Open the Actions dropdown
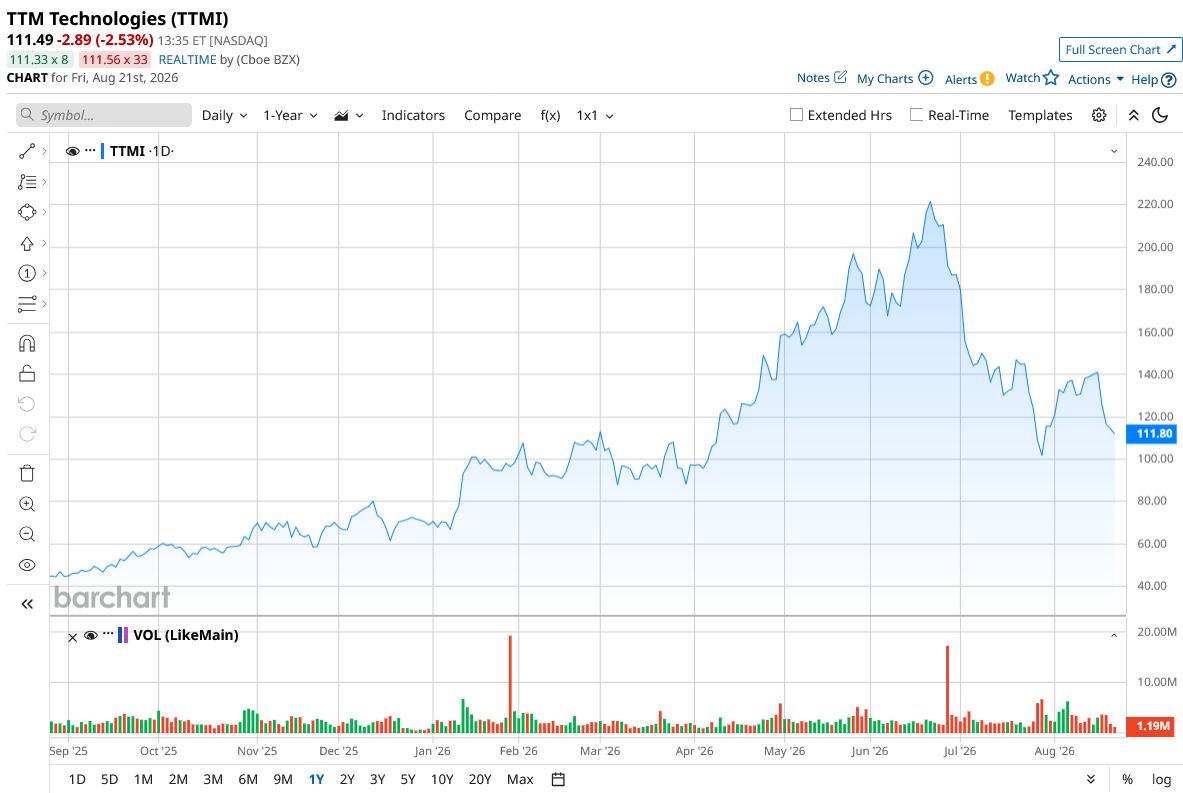 (x=1095, y=79)
